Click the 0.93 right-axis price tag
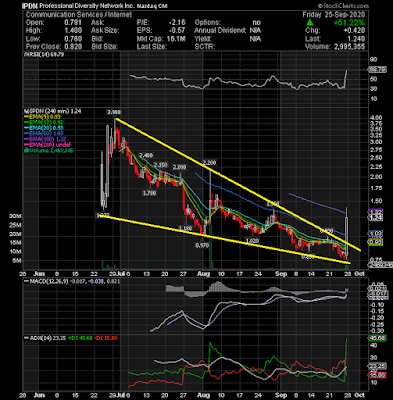 (375, 242)
